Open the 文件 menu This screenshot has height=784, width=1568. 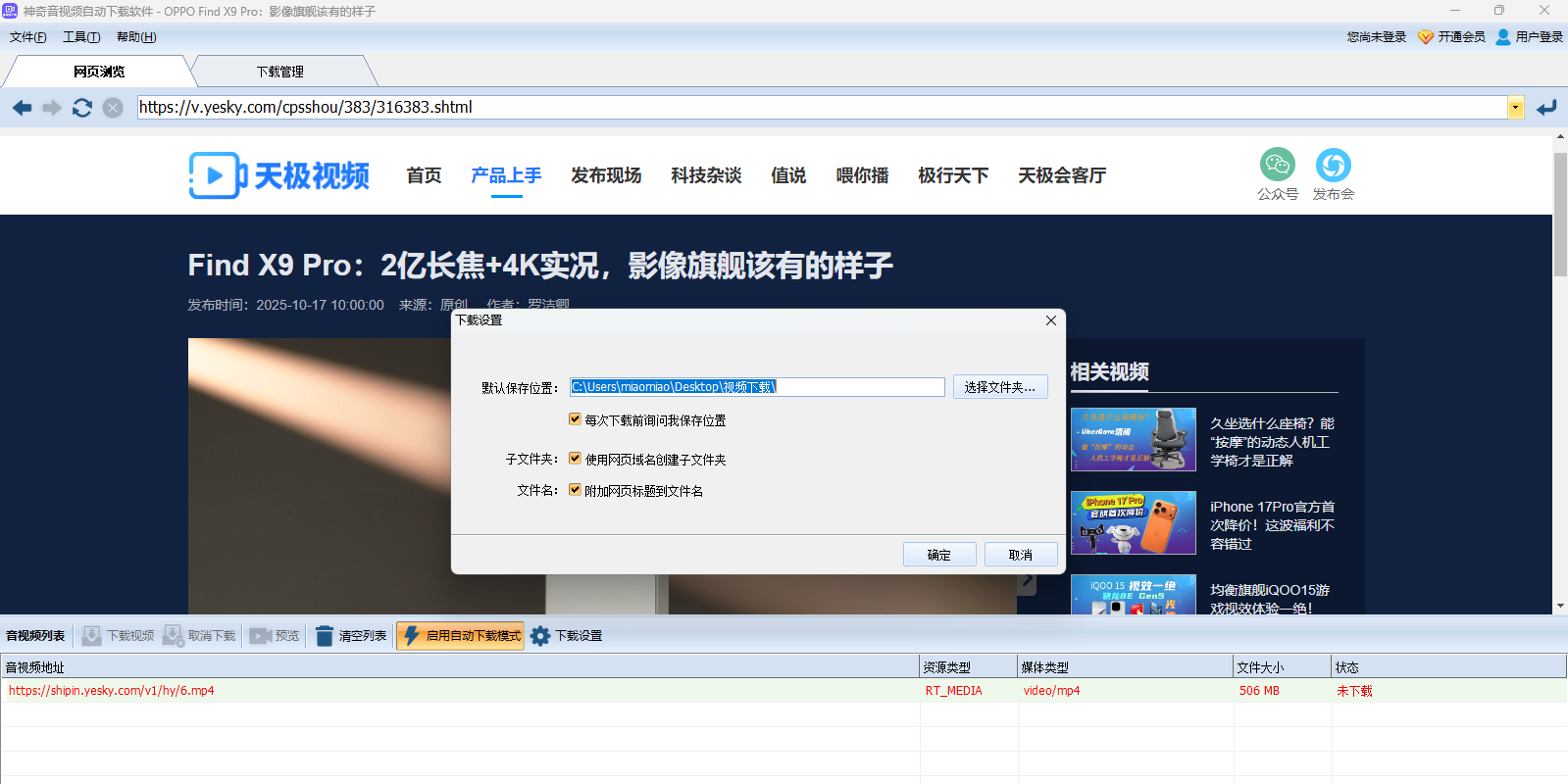coord(27,37)
